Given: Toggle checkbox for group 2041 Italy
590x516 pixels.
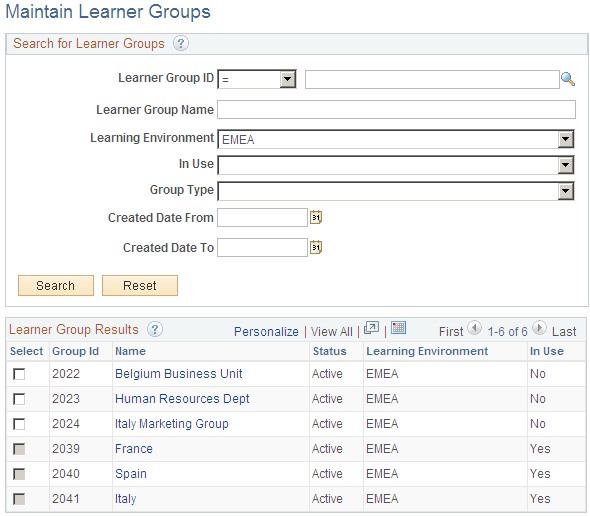Looking at the screenshot, I should [x=19, y=499].
